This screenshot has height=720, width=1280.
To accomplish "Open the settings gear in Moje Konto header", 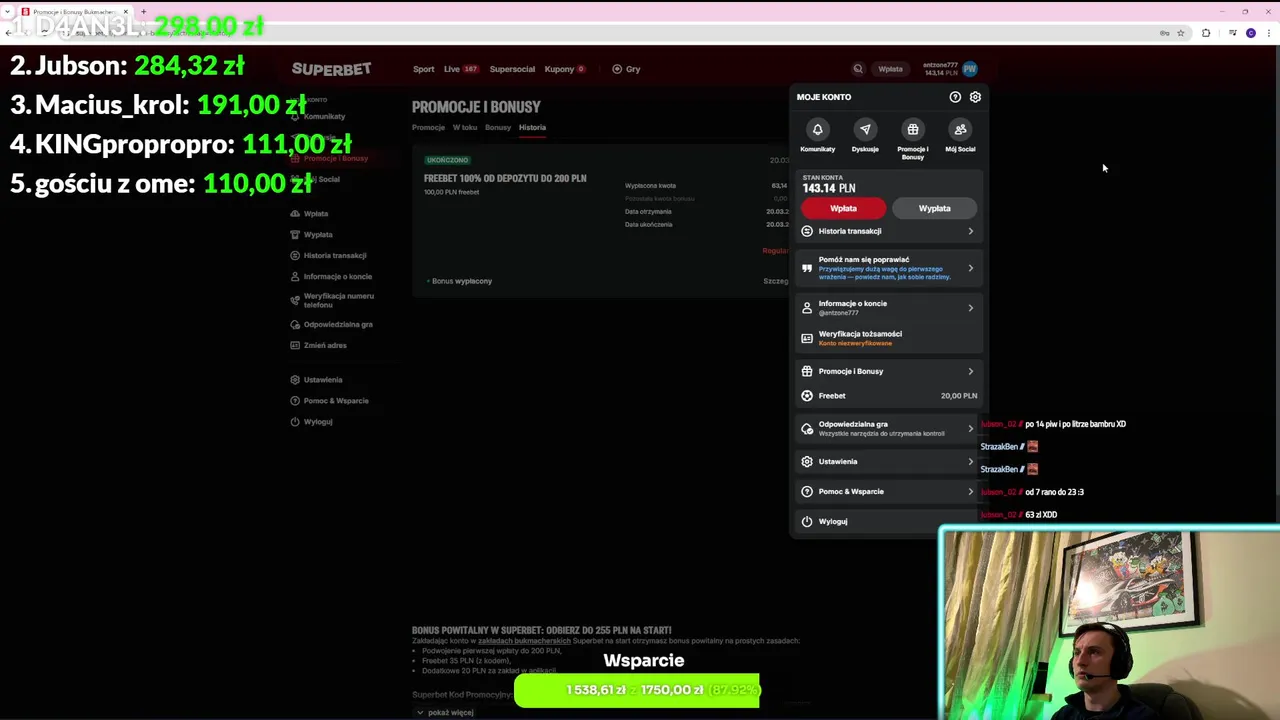I will (975, 97).
